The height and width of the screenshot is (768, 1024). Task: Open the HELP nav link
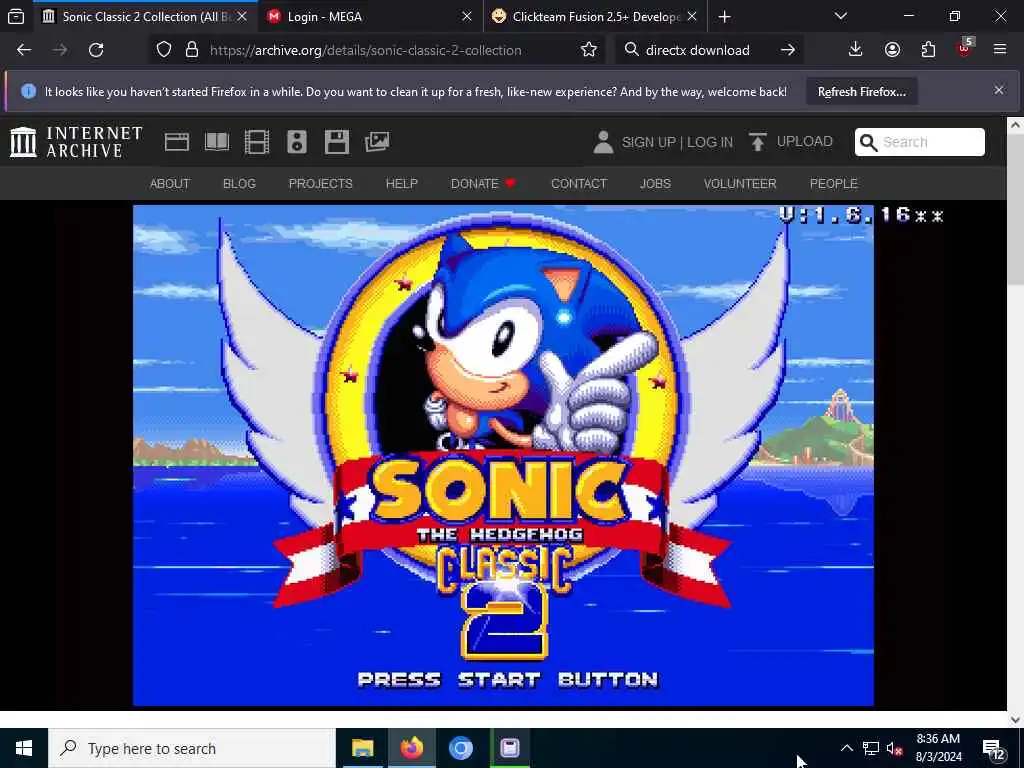click(402, 184)
